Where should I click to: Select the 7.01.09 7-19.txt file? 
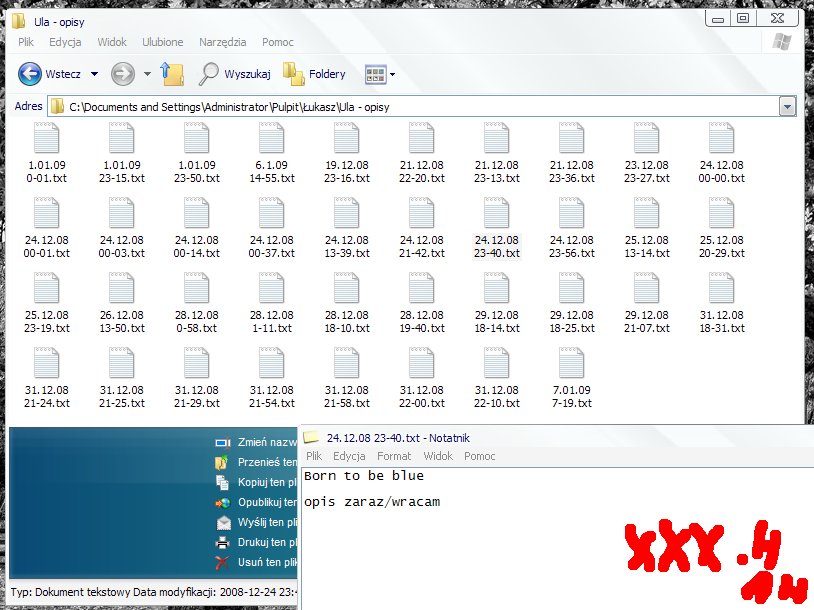tap(572, 378)
